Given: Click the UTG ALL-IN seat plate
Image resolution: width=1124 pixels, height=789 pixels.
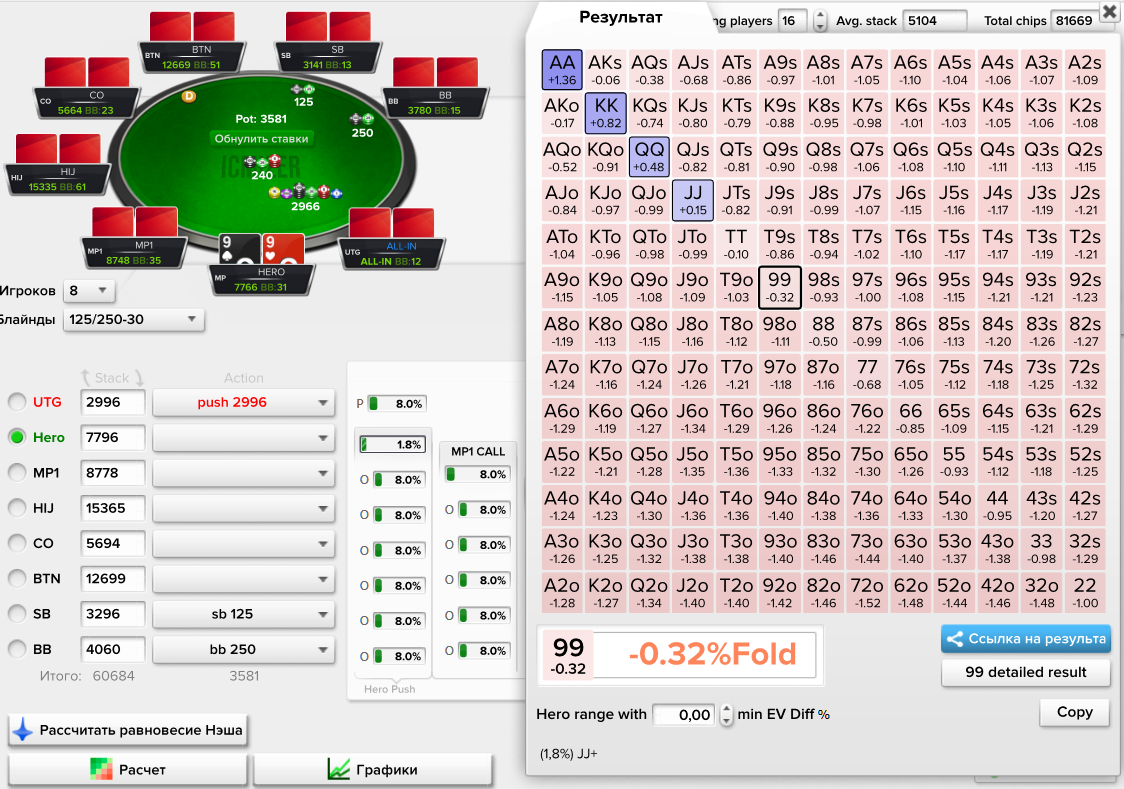Looking at the screenshot, I should tap(391, 254).
